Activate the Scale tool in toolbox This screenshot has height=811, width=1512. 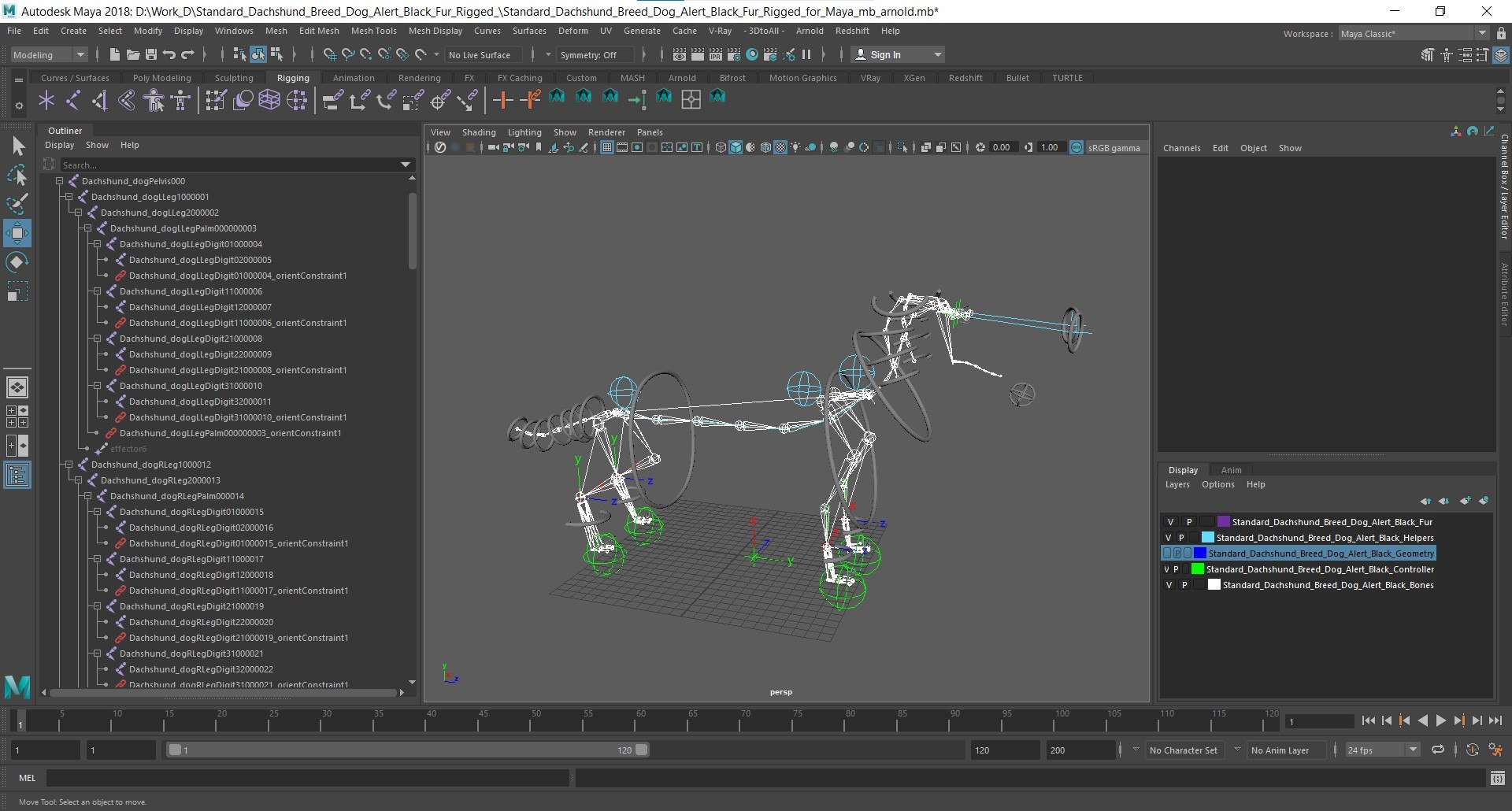click(x=17, y=291)
